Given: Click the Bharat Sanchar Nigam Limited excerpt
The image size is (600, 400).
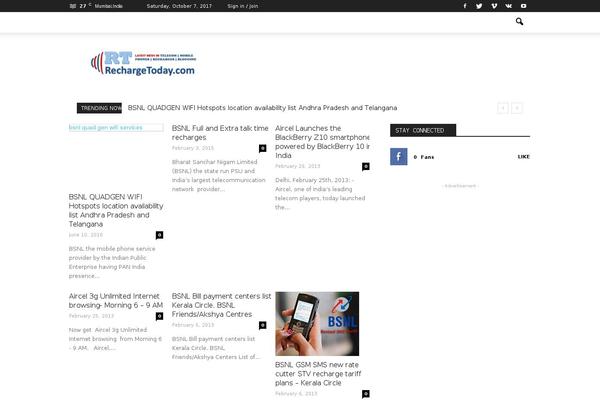Looking at the screenshot, I should click(218, 175).
